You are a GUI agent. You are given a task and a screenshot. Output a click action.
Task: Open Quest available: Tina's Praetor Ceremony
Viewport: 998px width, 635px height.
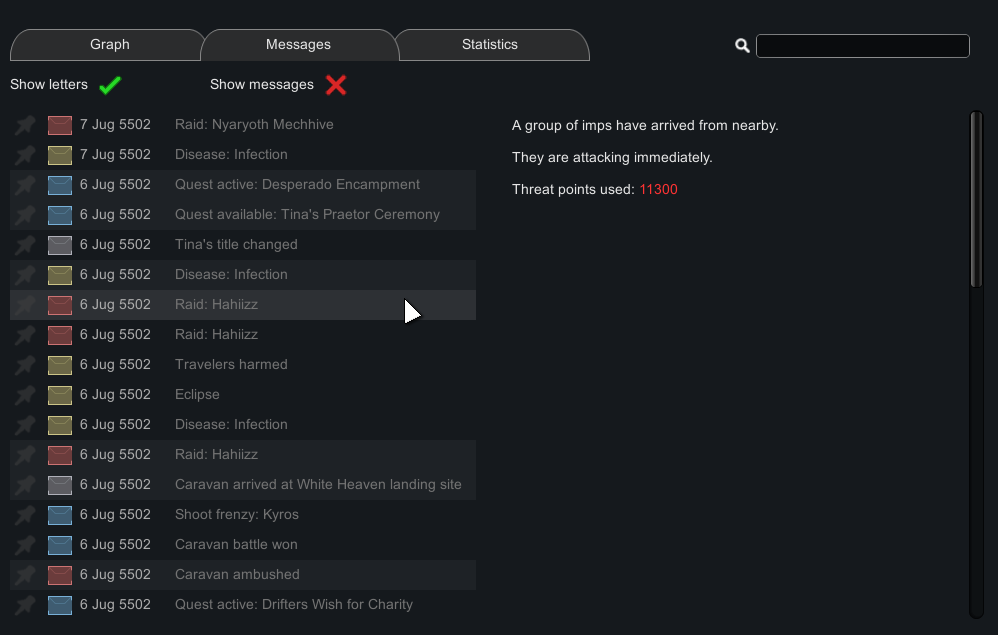click(x=307, y=215)
